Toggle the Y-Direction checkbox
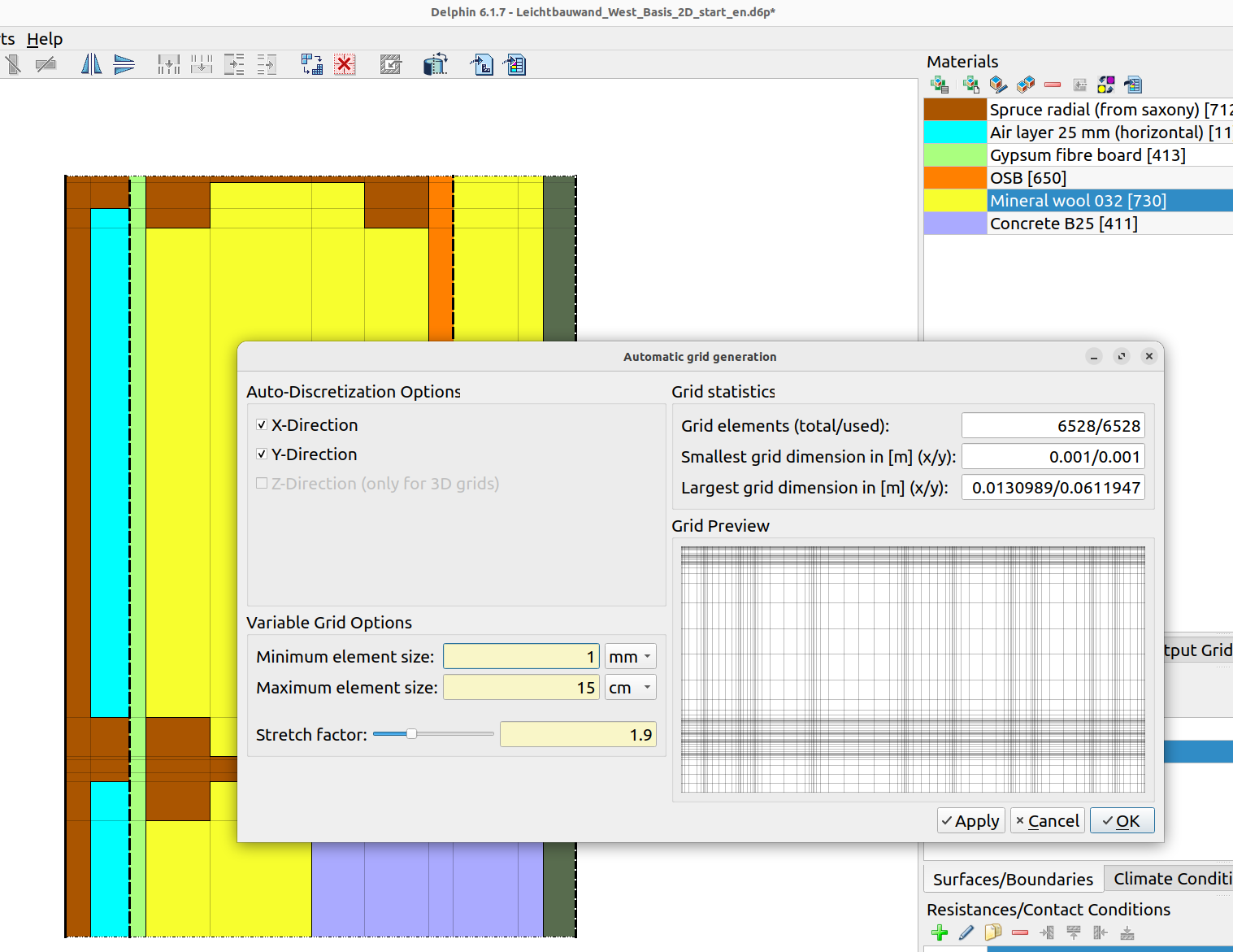 tap(262, 454)
